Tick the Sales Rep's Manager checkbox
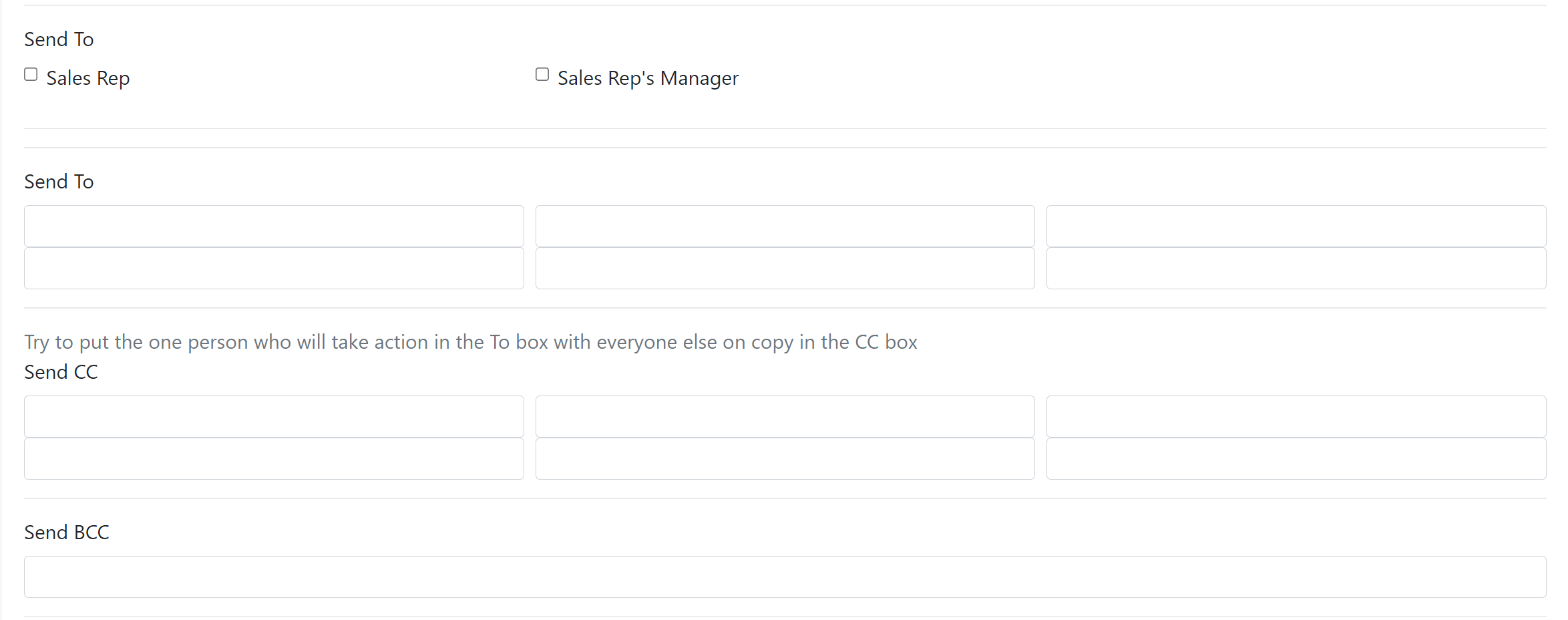The width and height of the screenshot is (1568, 620). [x=542, y=74]
